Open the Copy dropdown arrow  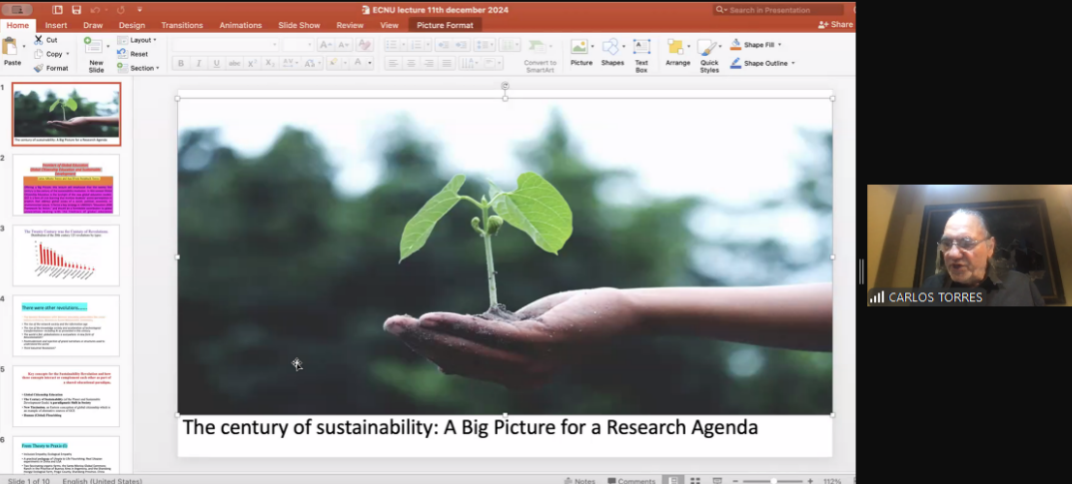click(x=67, y=54)
